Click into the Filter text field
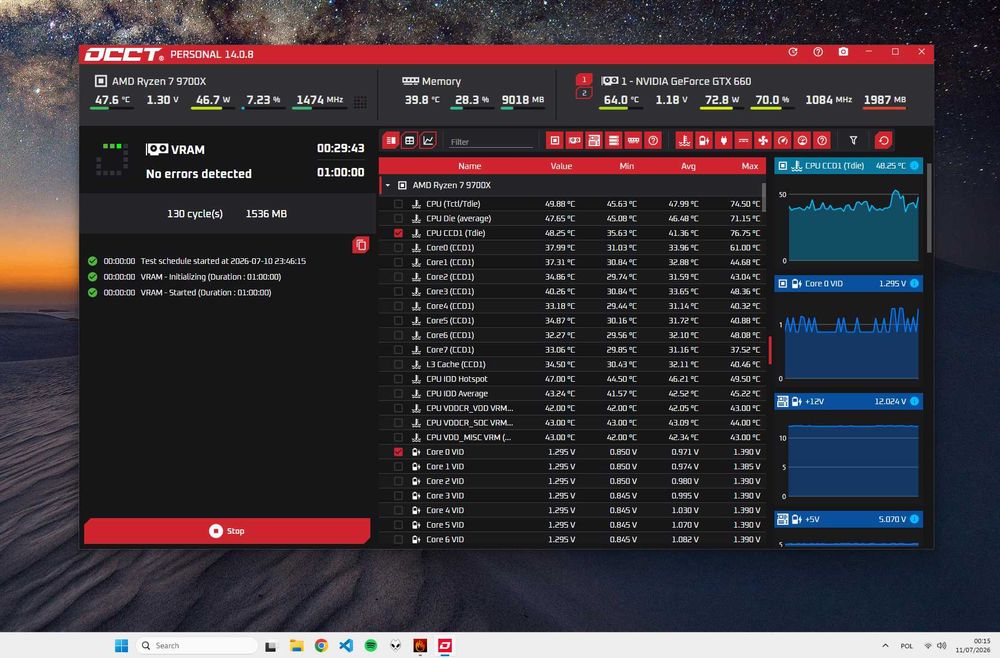Image resolution: width=1000 pixels, height=658 pixels. [x=490, y=142]
